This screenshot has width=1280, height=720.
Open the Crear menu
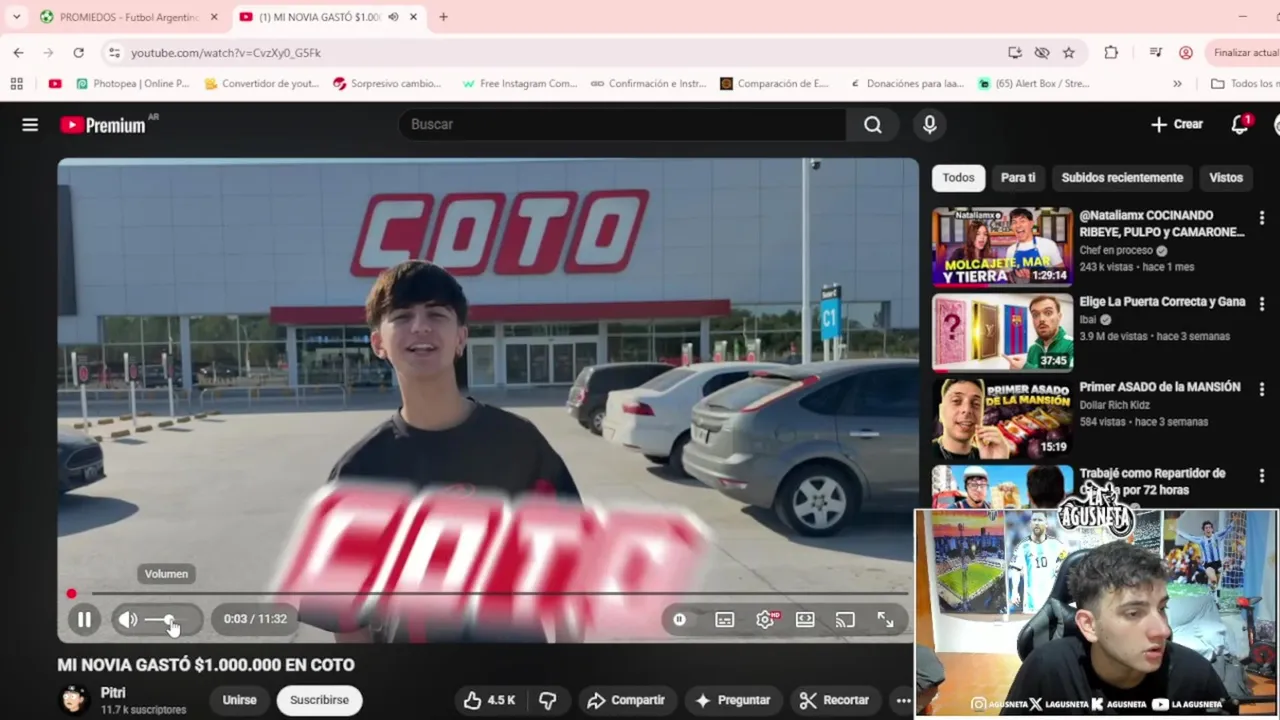1177,124
